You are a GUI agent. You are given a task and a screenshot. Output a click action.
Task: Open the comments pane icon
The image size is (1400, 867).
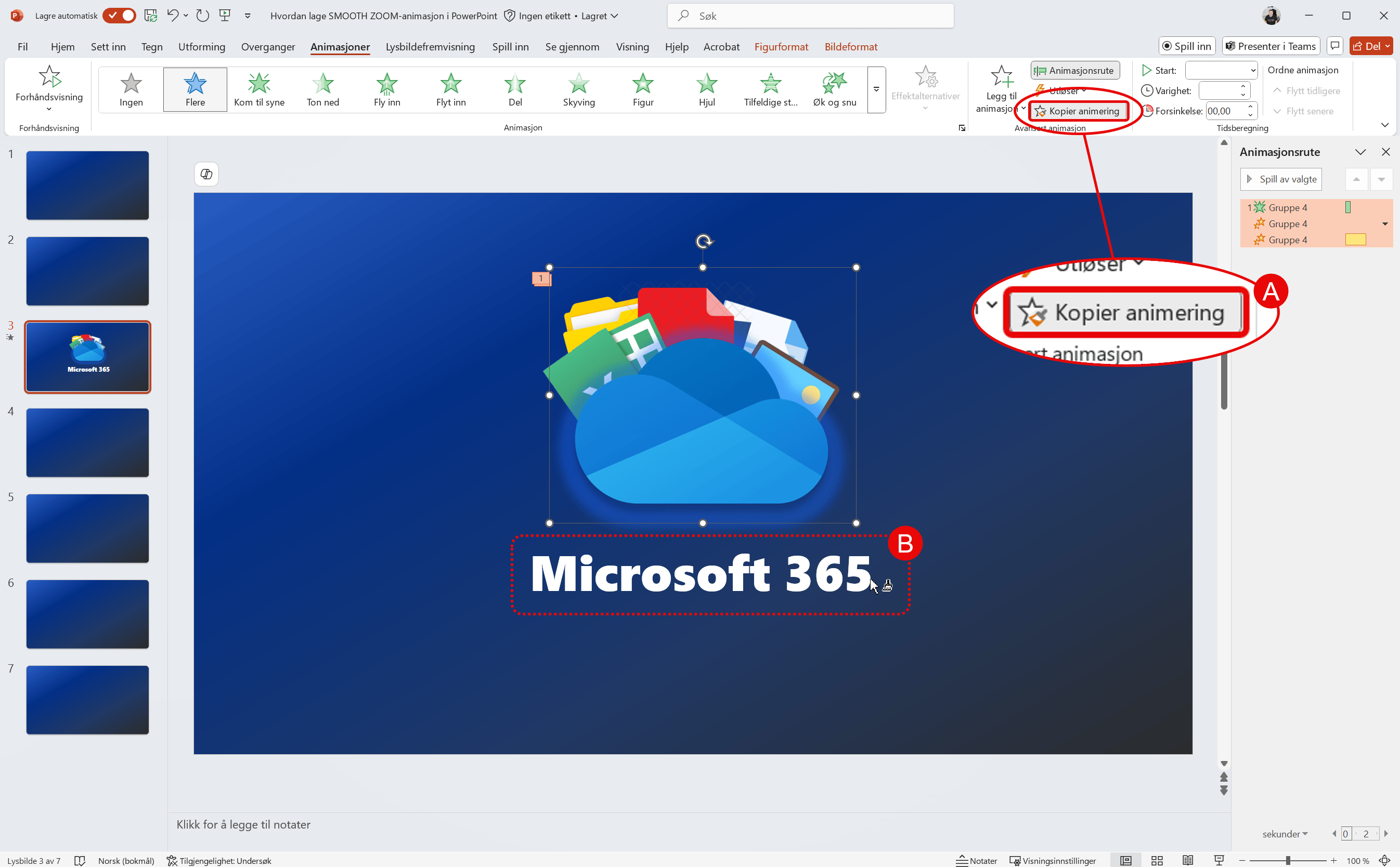[1334, 46]
